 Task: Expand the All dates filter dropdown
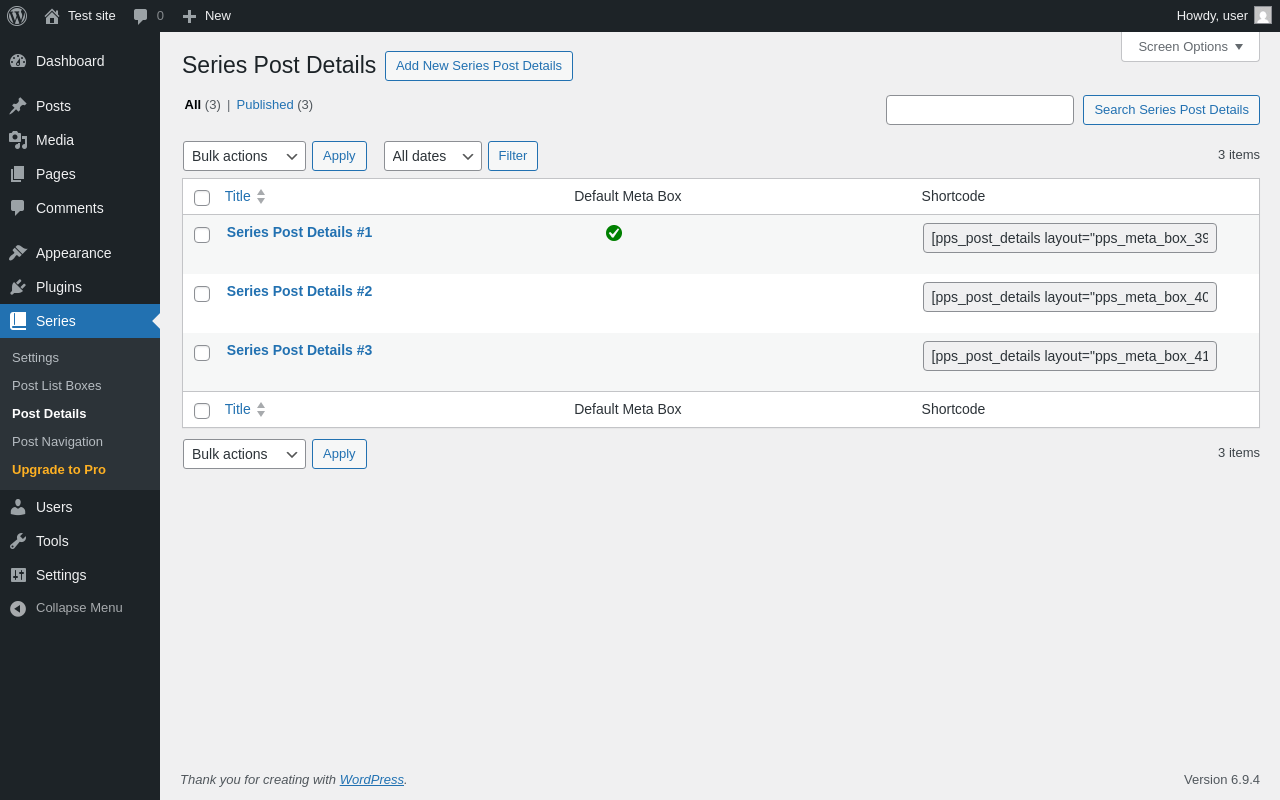[432, 156]
